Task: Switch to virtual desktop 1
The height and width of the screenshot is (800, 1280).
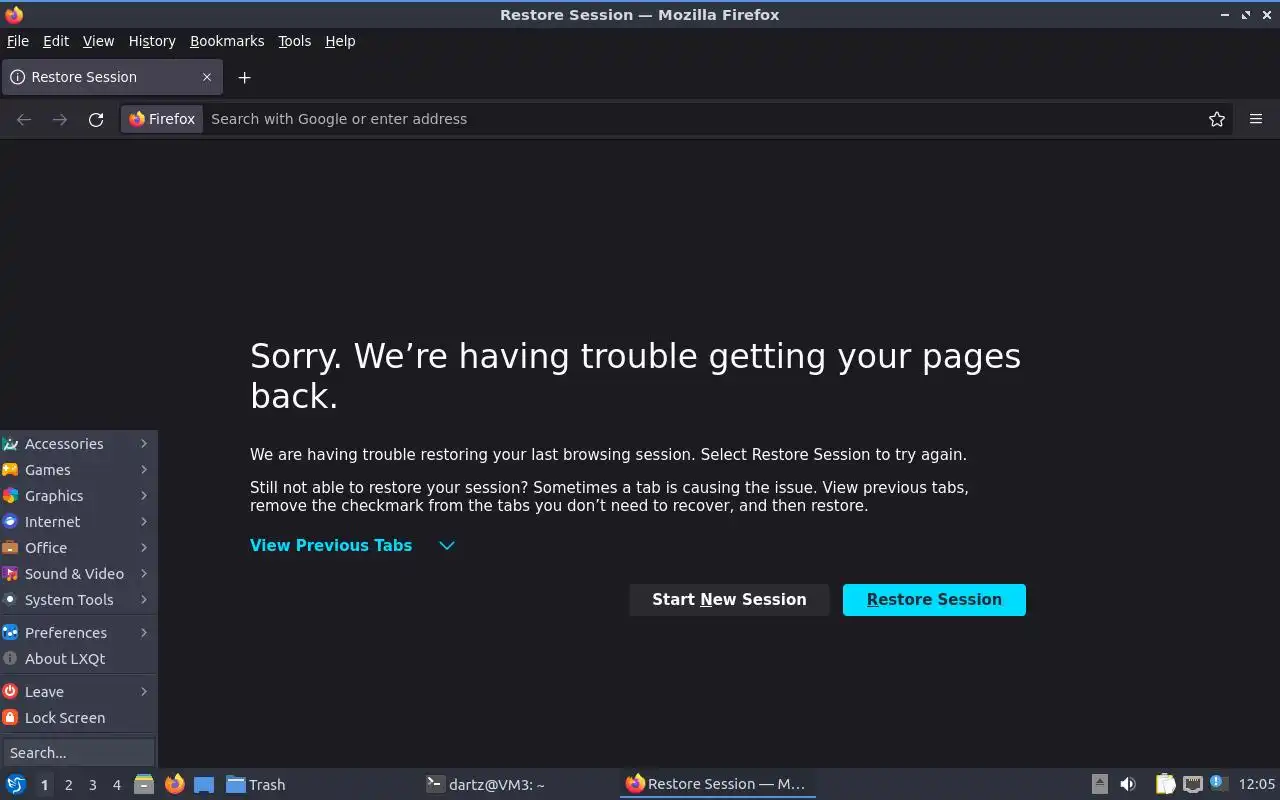Action: 44,785
